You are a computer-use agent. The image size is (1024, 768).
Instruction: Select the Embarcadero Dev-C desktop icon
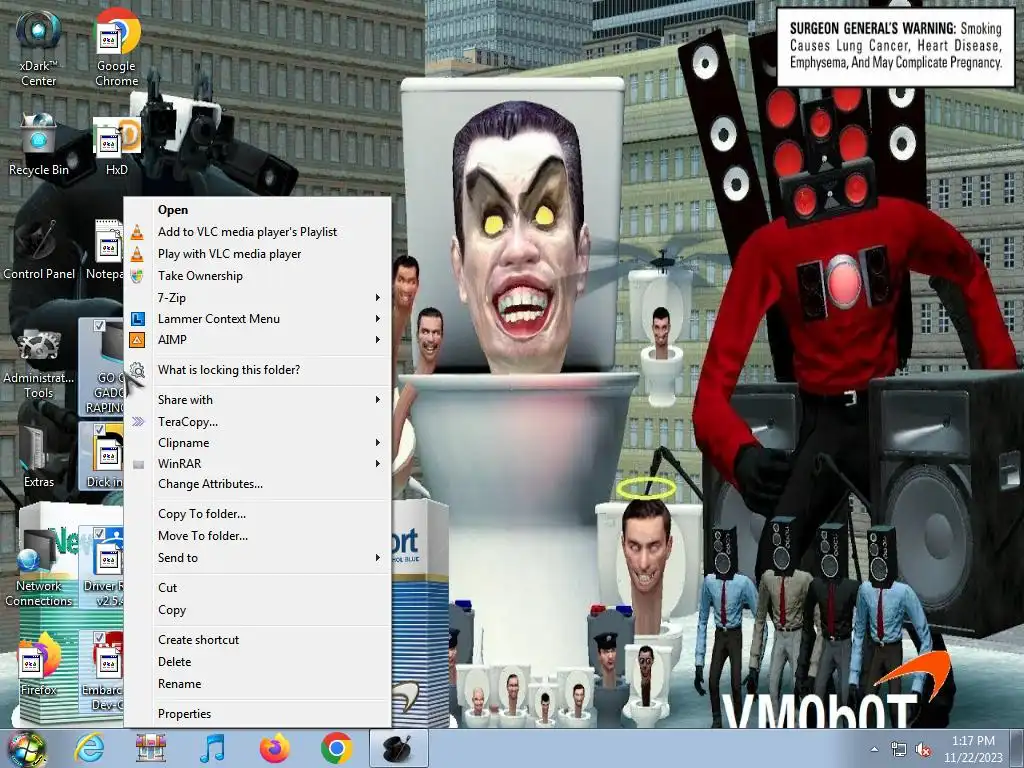pyautogui.click(x=103, y=671)
